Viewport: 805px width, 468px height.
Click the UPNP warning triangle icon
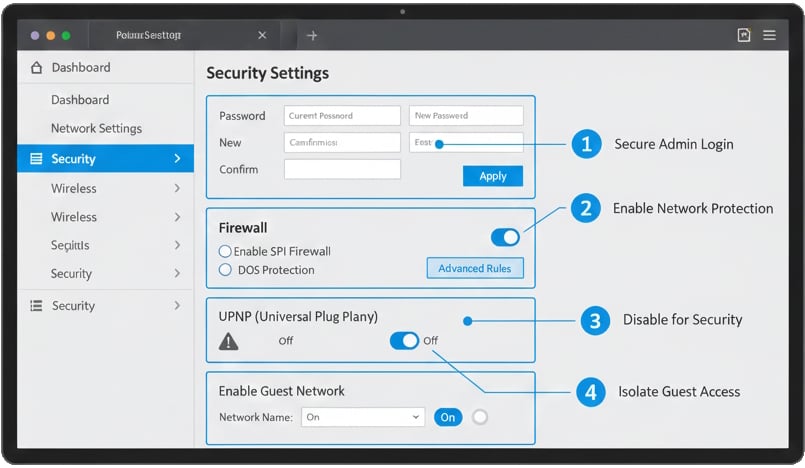click(x=228, y=341)
